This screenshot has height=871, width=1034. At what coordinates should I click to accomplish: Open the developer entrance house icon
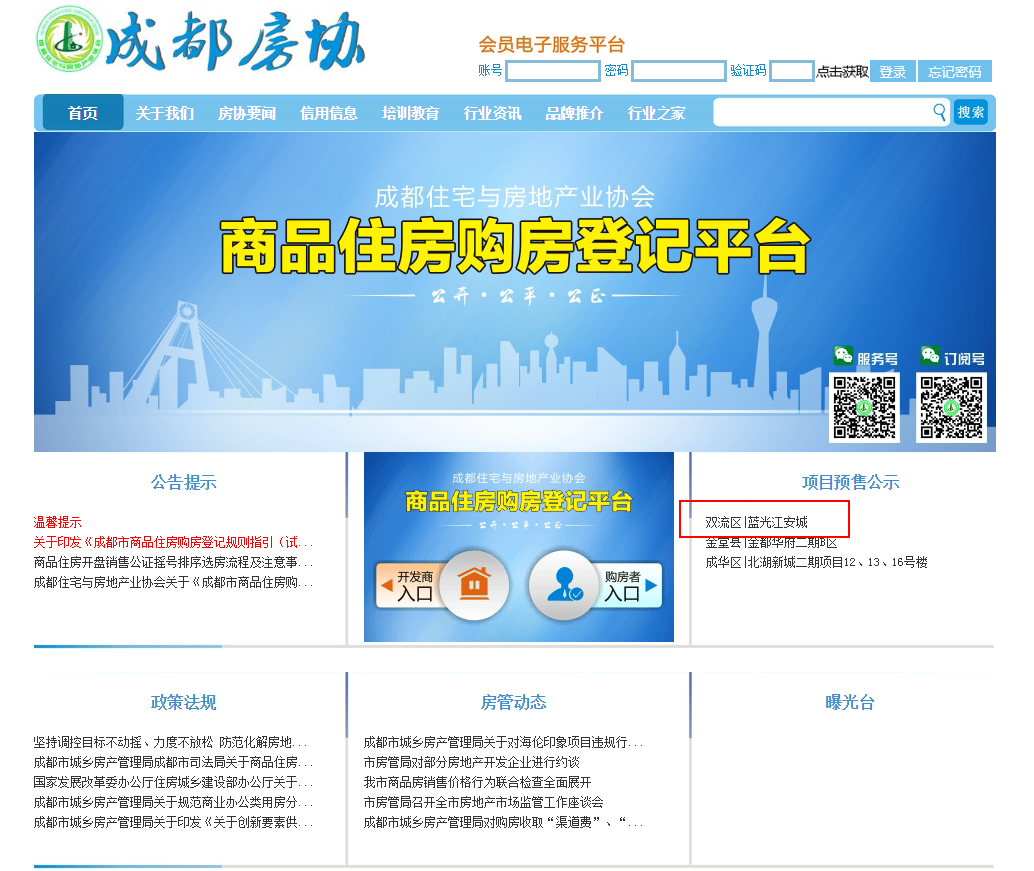(474, 584)
